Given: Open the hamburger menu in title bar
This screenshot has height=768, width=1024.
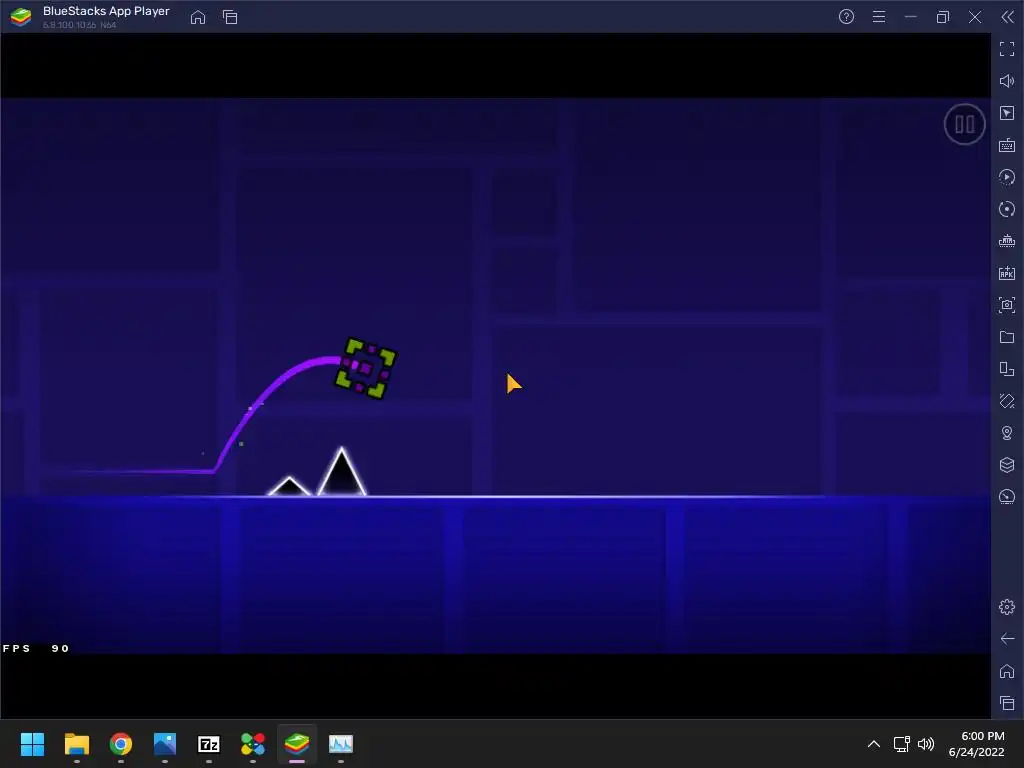Looking at the screenshot, I should pyautogui.click(x=879, y=17).
